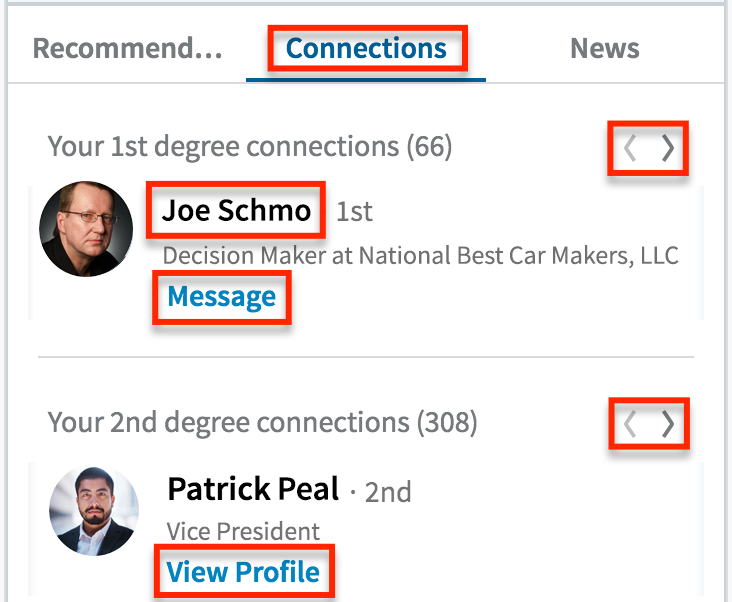Message Joe Schmo

coord(221,297)
